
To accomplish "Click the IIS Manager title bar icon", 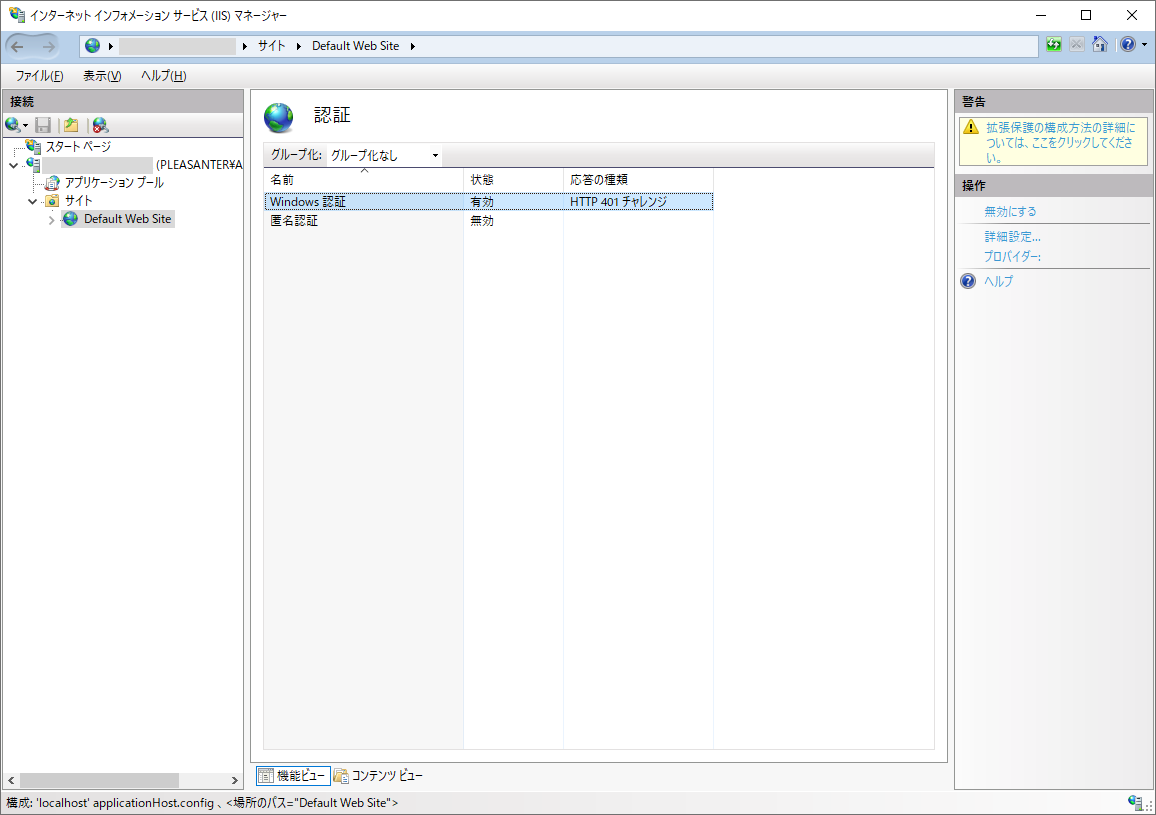I will click(16, 14).
